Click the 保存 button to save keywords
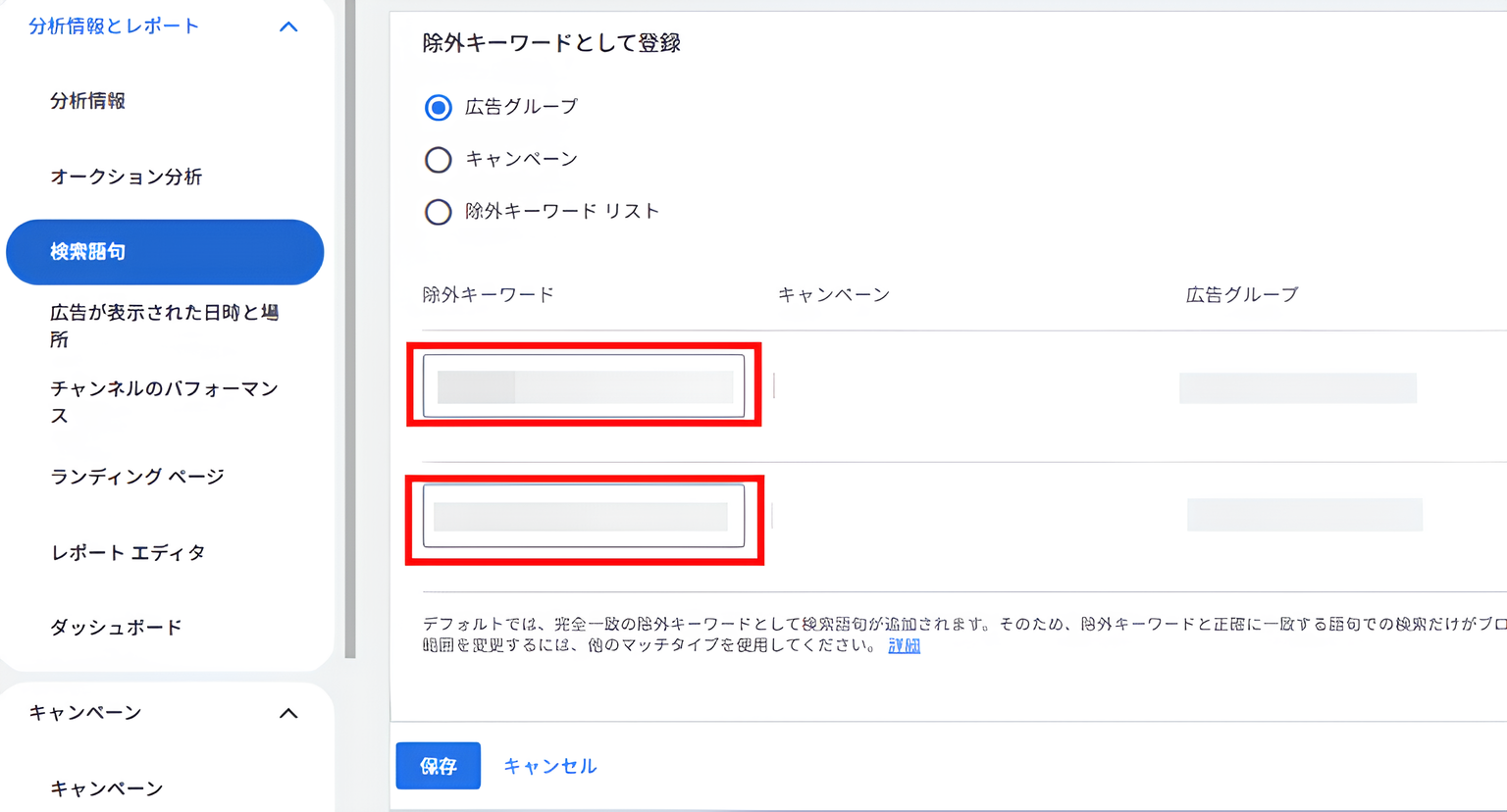Image resolution: width=1507 pixels, height=812 pixels. (x=438, y=766)
